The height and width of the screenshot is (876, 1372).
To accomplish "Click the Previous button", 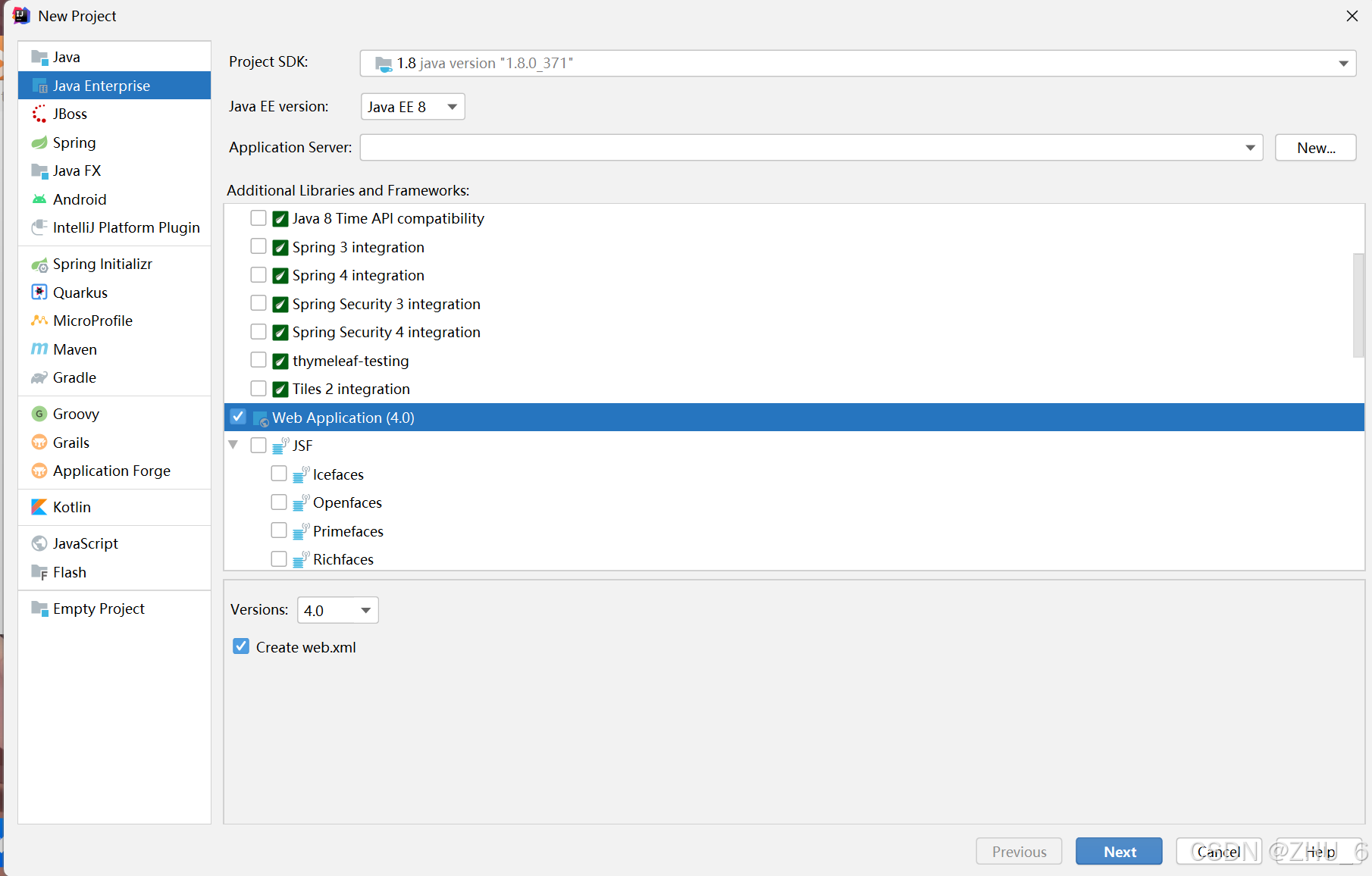I will click(x=1019, y=852).
